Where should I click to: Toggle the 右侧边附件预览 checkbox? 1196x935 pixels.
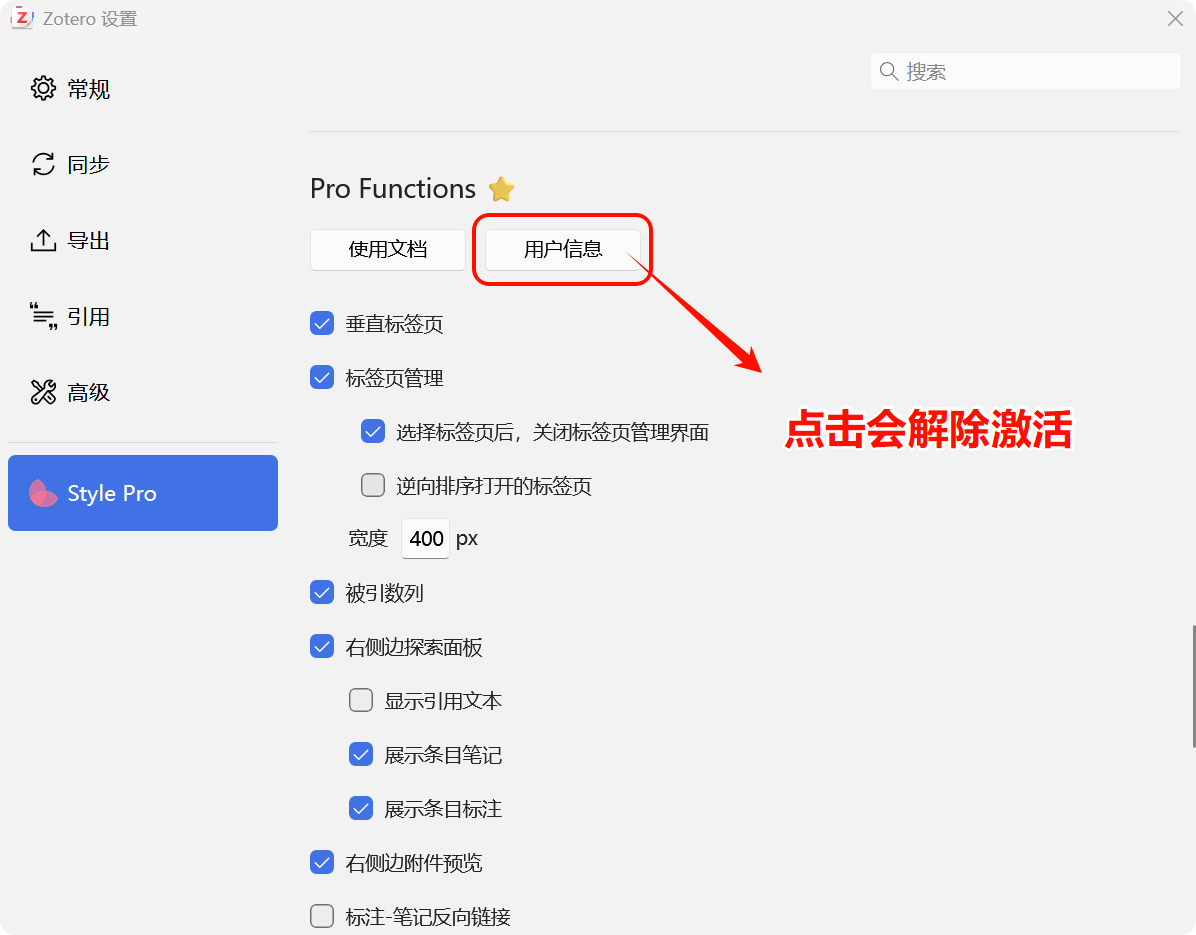[x=322, y=863]
